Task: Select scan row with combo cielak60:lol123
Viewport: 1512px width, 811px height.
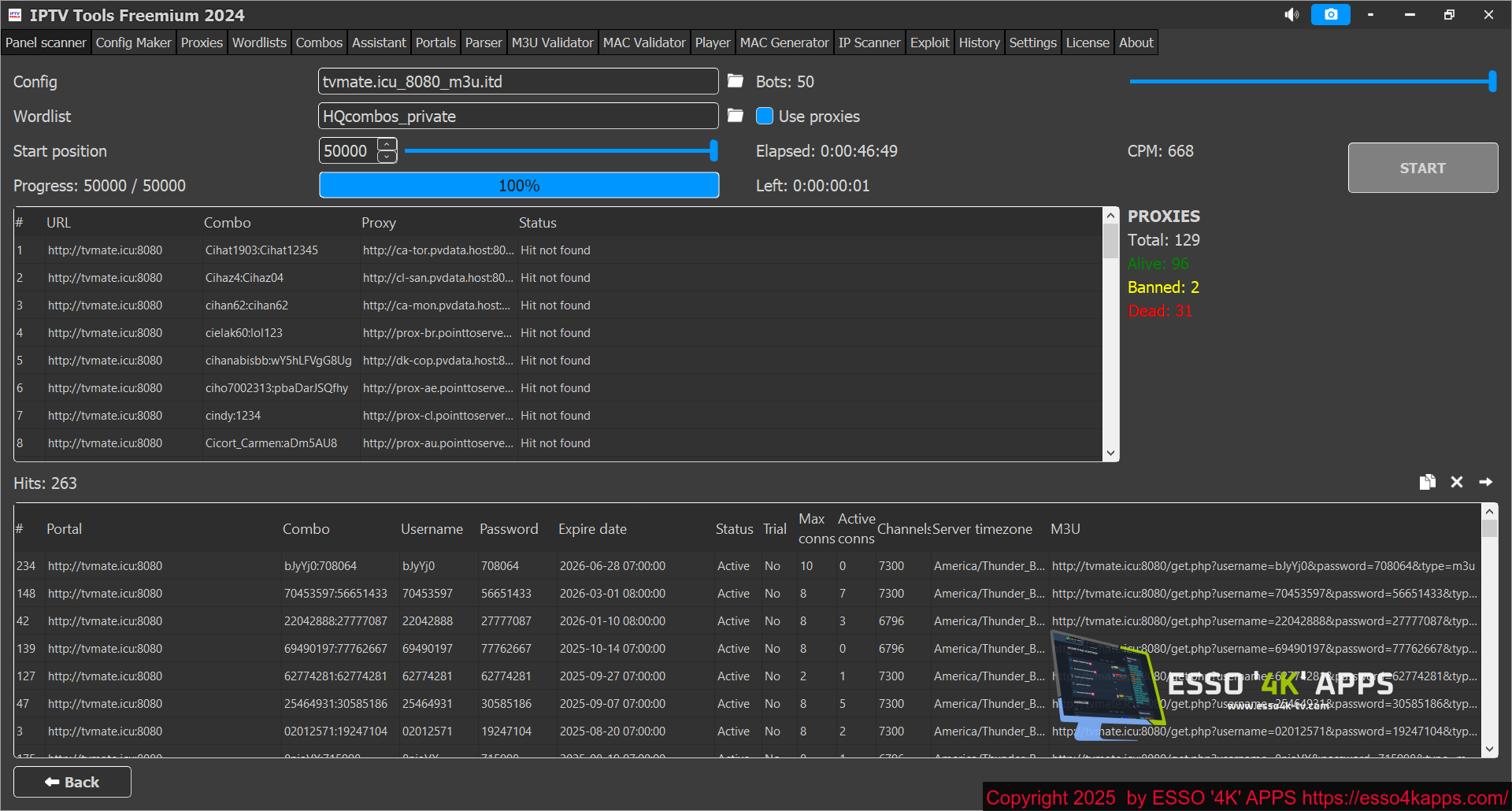Action: (x=558, y=333)
